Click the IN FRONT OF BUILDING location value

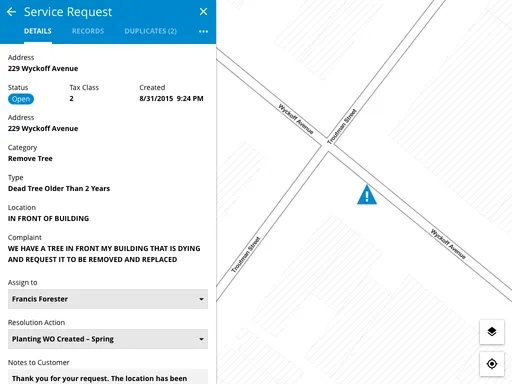(x=49, y=219)
